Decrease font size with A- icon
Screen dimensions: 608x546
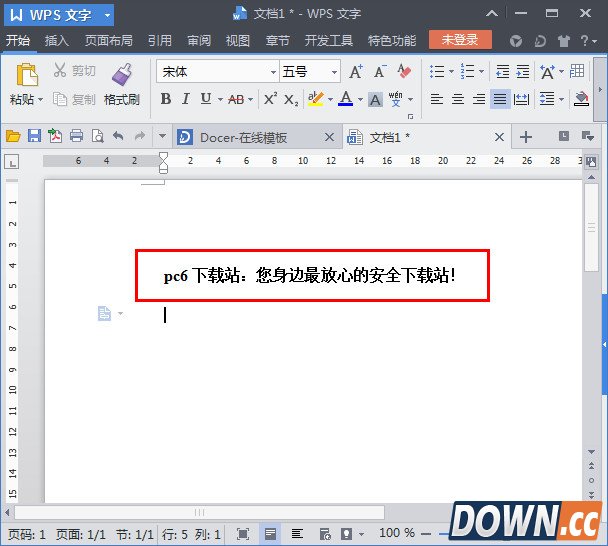380,72
